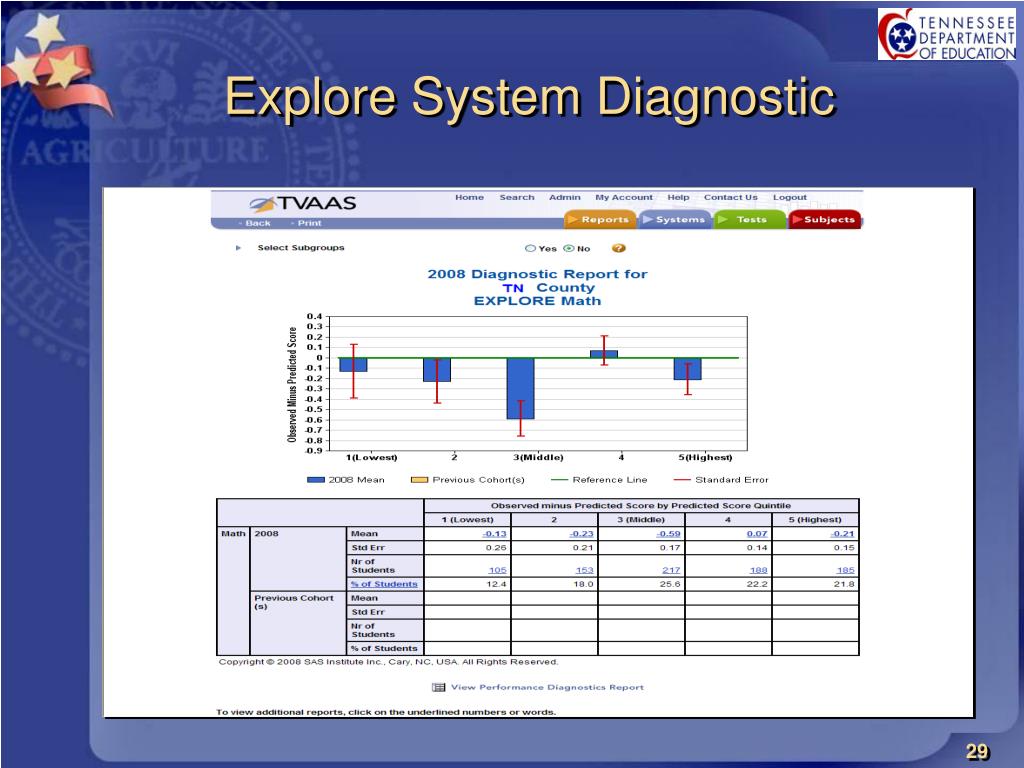This screenshot has width=1024, height=768.
Task: Click the Math row label in table
Action: (233, 534)
